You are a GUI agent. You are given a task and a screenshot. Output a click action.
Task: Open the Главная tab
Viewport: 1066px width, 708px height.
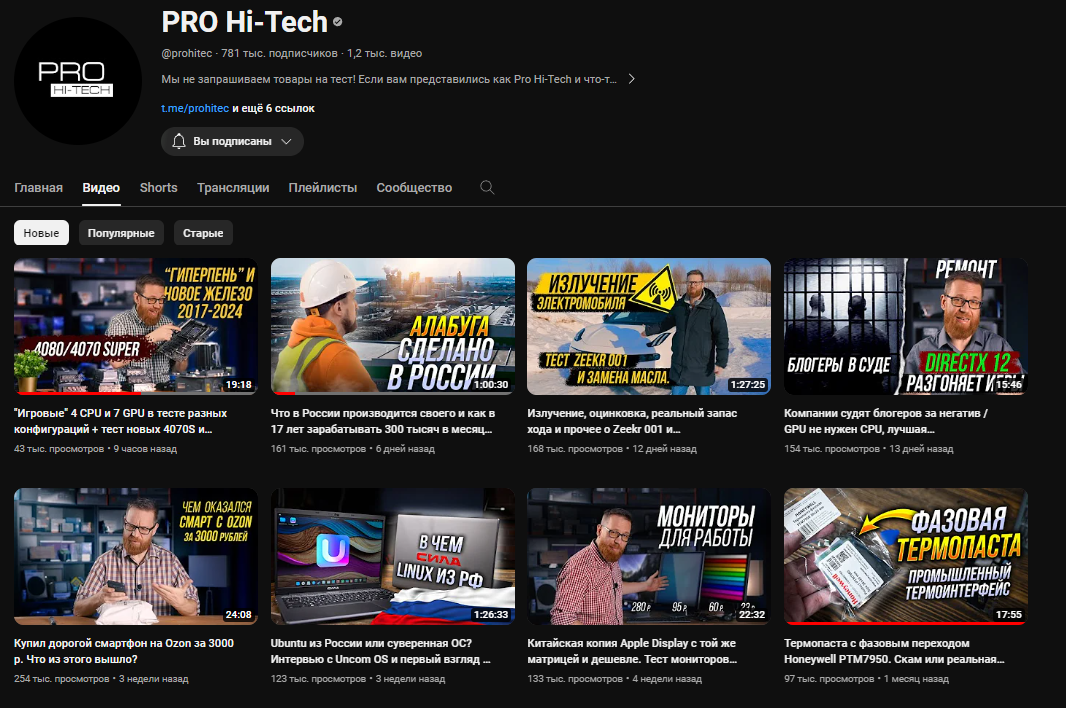coord(39,188)
